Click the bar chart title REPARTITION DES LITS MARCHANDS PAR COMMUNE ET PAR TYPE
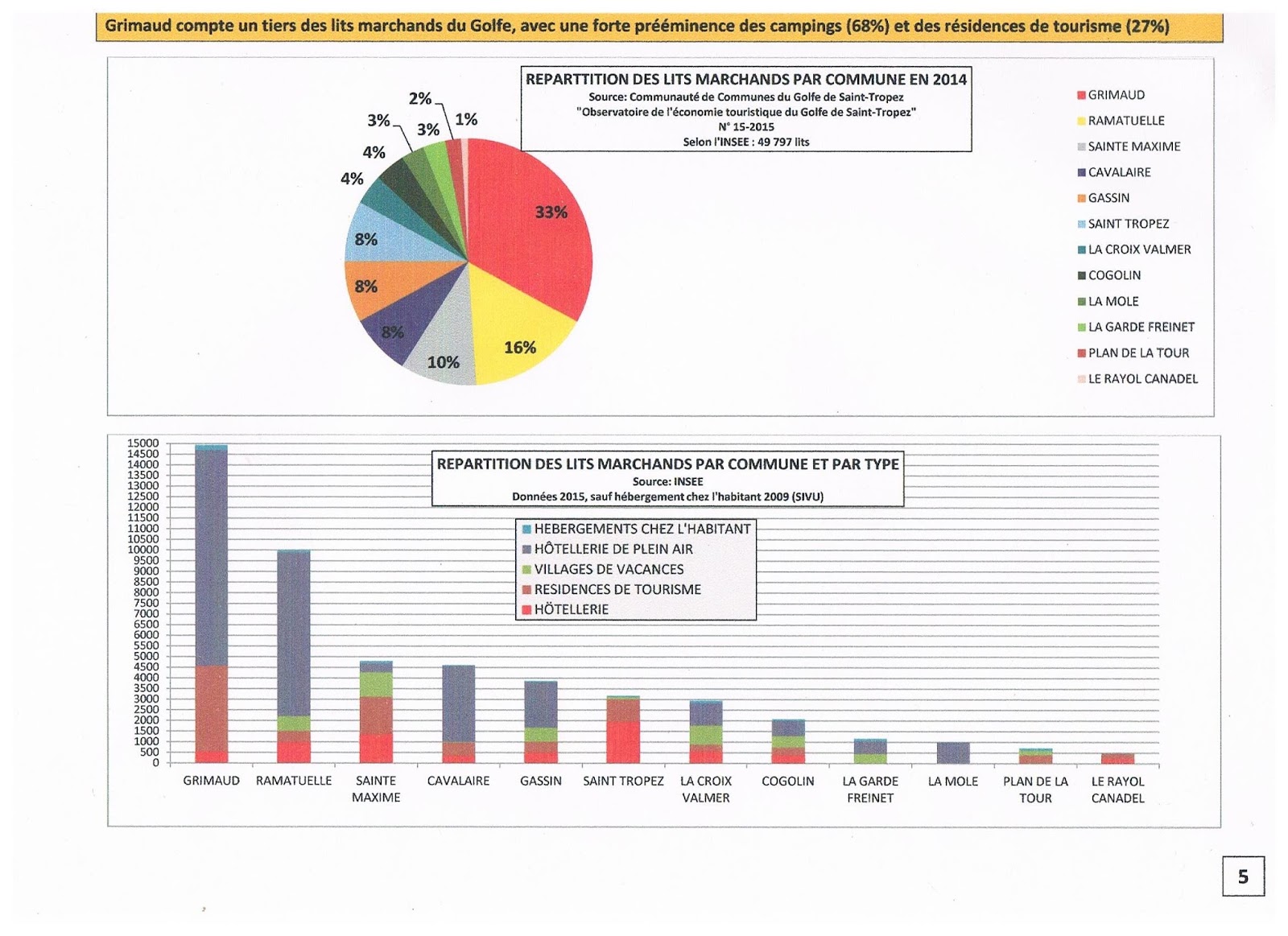The image size is (1288, 936). click(x=667, y=464)
